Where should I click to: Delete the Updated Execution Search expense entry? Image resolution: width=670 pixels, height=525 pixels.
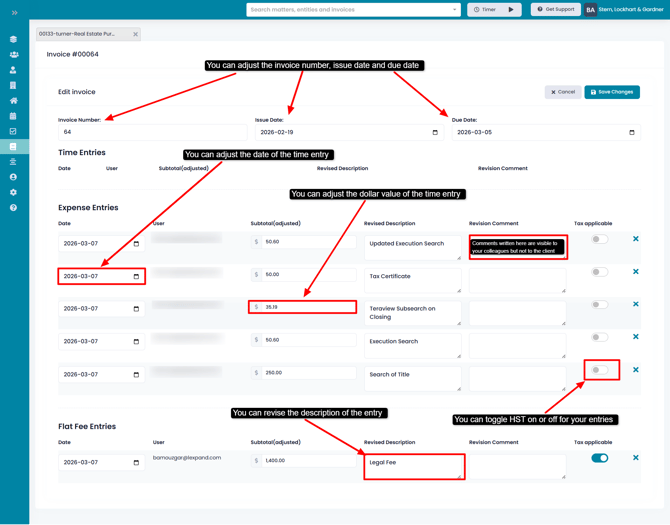(x=636, y=239)
